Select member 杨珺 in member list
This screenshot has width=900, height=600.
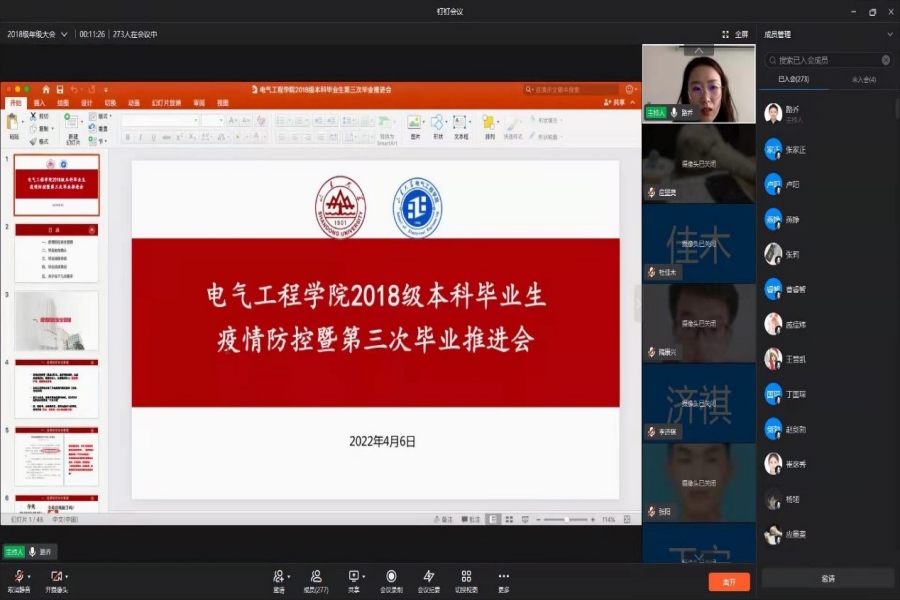point(828,499)
